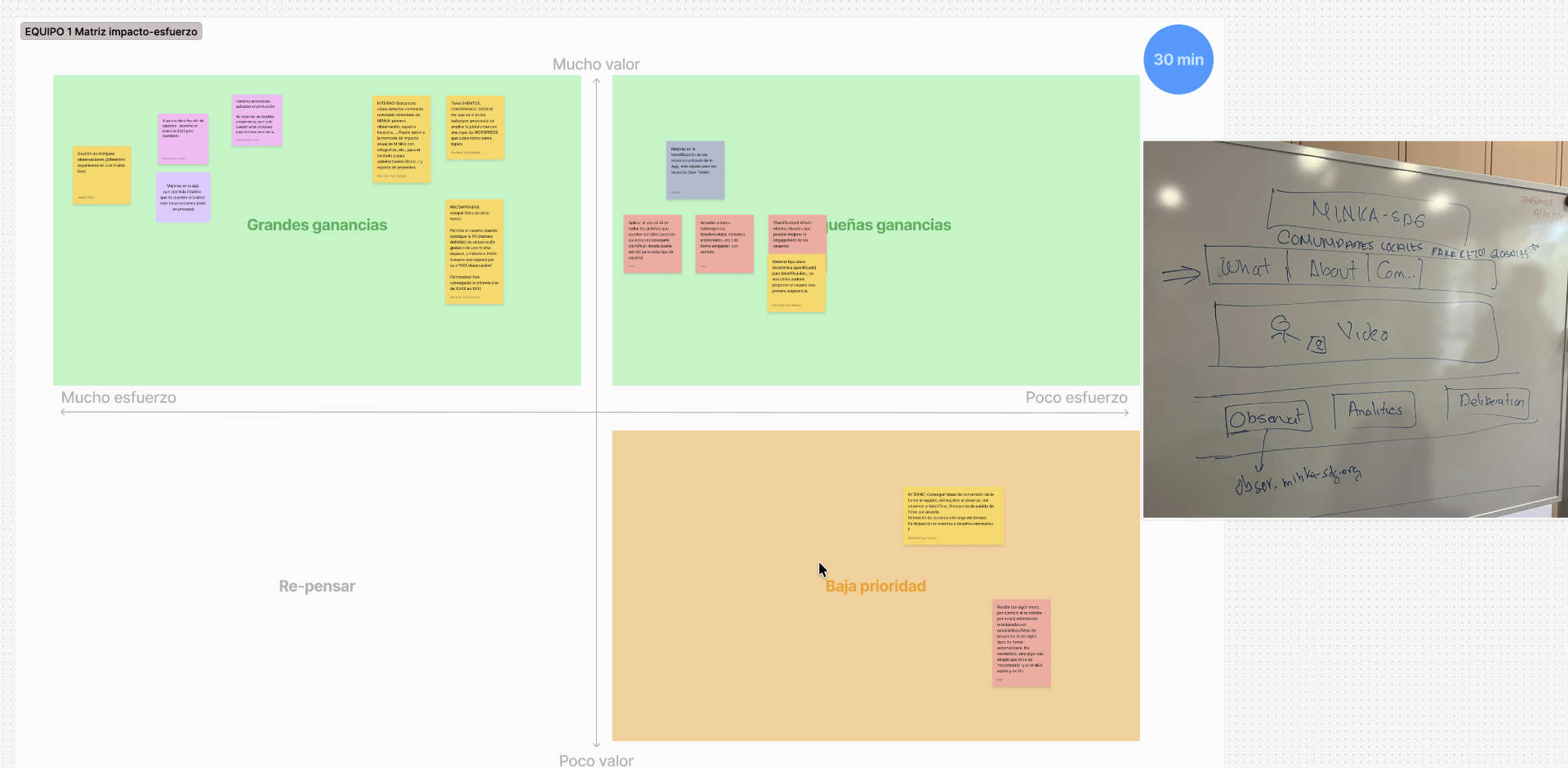This screenshot has height=768, width=1568.
Task: Select the yellow sticky starting with 'INTERNO: Conseguir tasas'
Action: [x=953, y=516]
